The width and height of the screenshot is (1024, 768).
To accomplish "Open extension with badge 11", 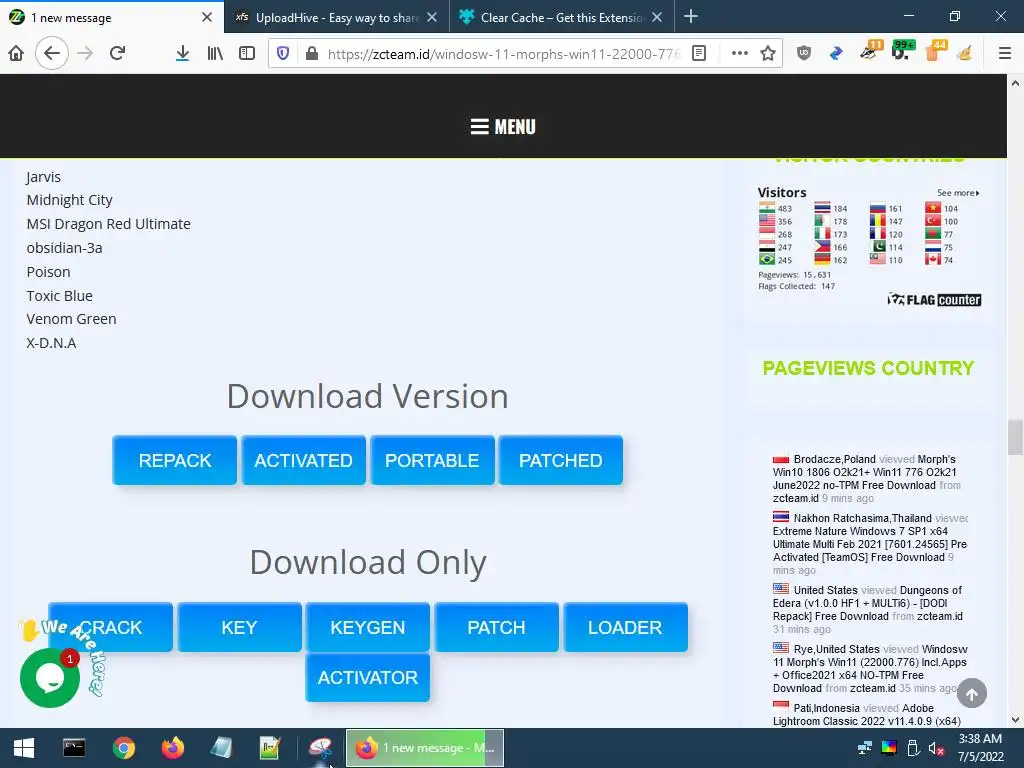I will 871,52.
